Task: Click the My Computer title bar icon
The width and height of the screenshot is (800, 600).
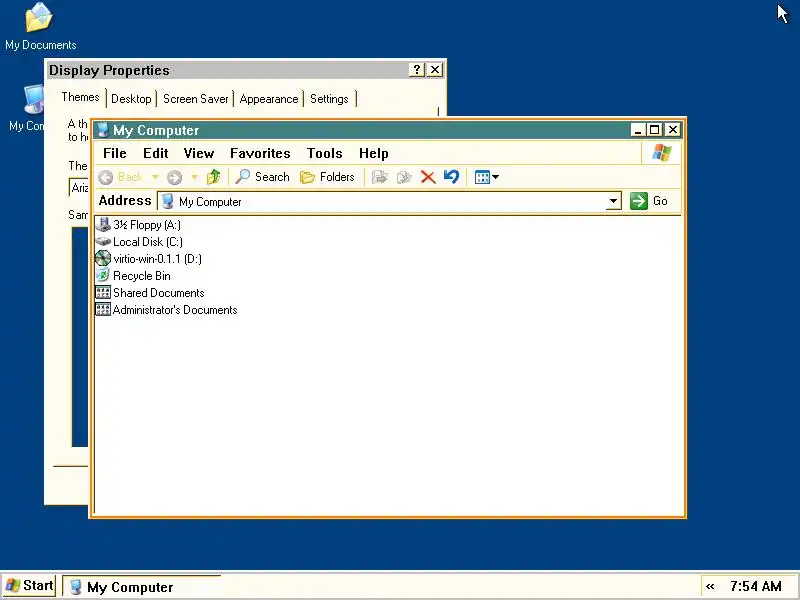Action: pos(103,130)
